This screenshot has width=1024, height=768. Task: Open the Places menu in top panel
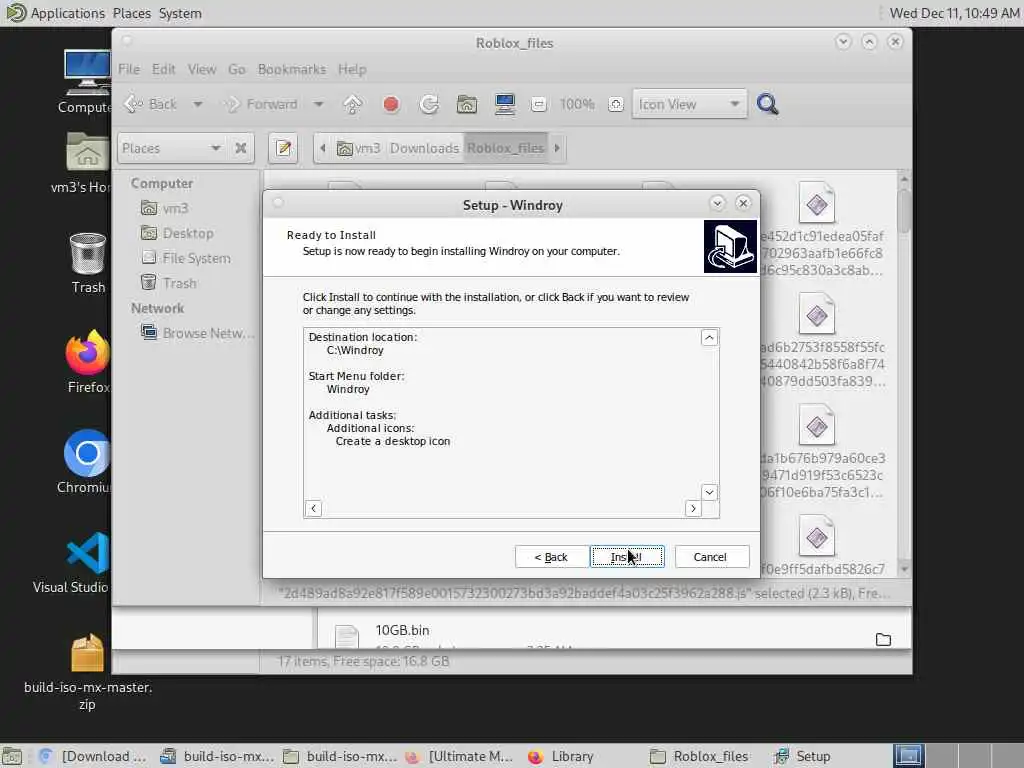click(x=131, y=13)
